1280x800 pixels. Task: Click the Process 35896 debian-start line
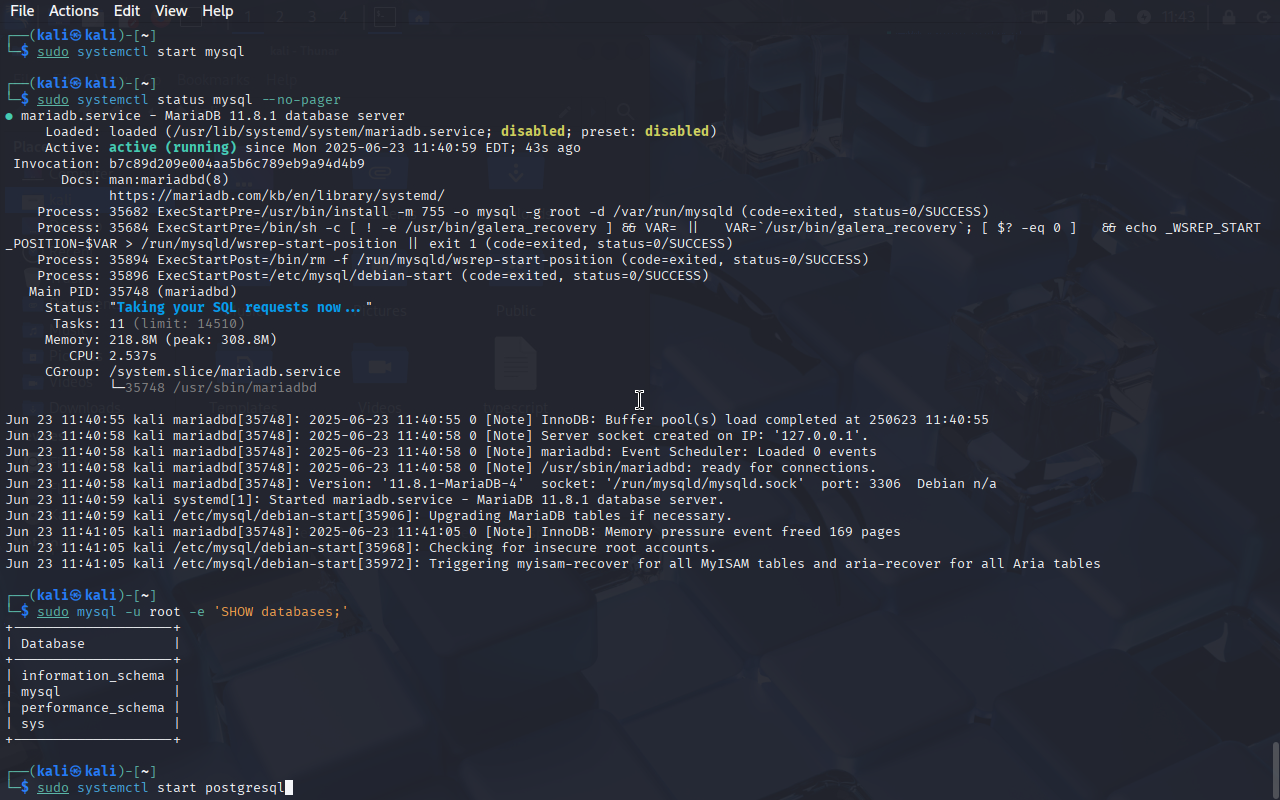click(x=373, y=276)
